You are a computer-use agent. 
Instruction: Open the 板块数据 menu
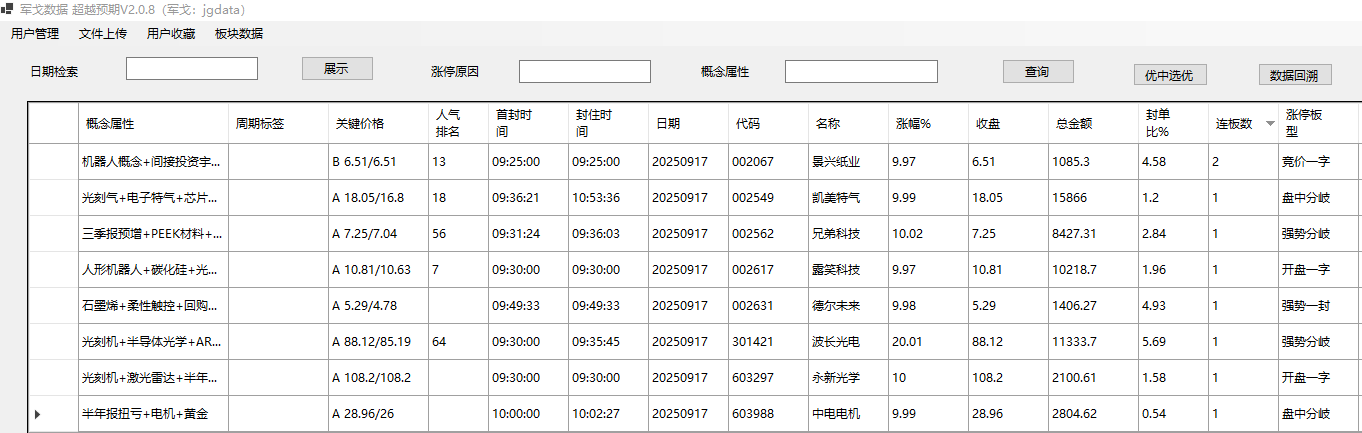239,34
